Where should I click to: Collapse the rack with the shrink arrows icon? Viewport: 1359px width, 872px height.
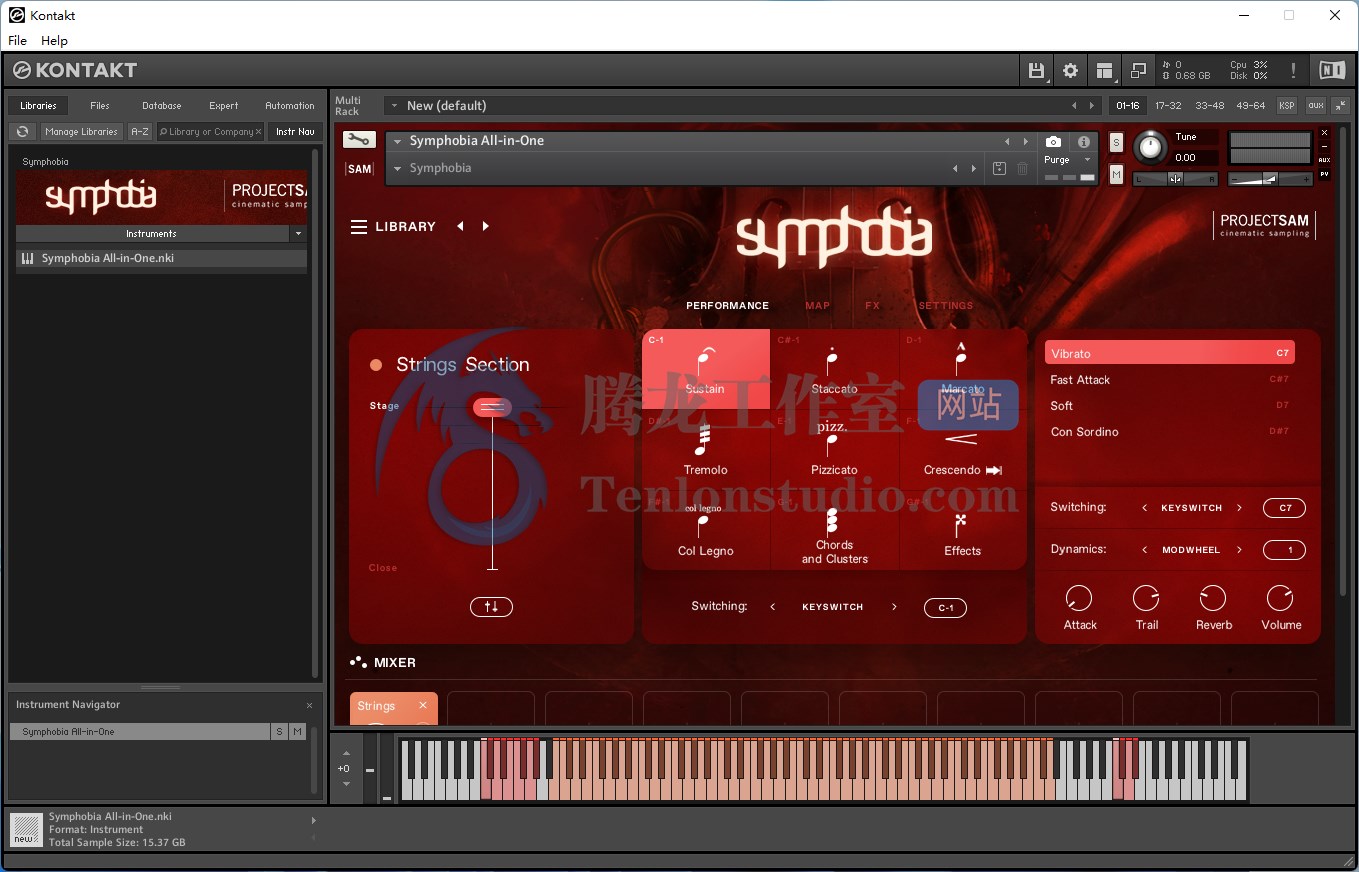click(x=1340, y=105)
